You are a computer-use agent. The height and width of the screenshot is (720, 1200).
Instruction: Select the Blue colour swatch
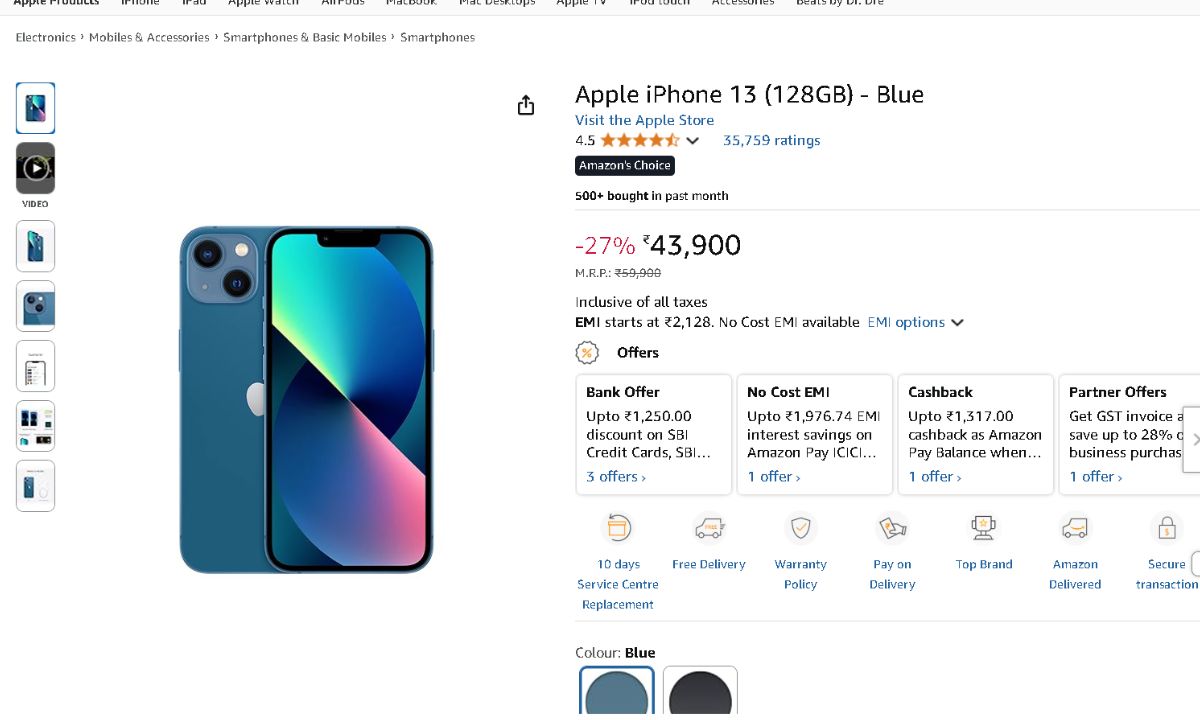[617, 692]
